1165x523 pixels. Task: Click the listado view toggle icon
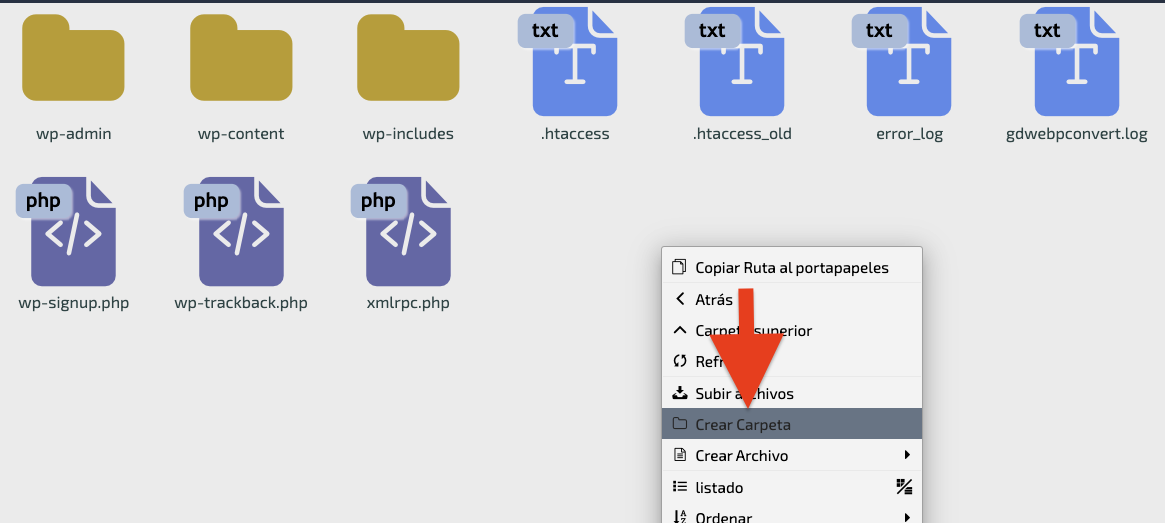click(x=904, y=487)
